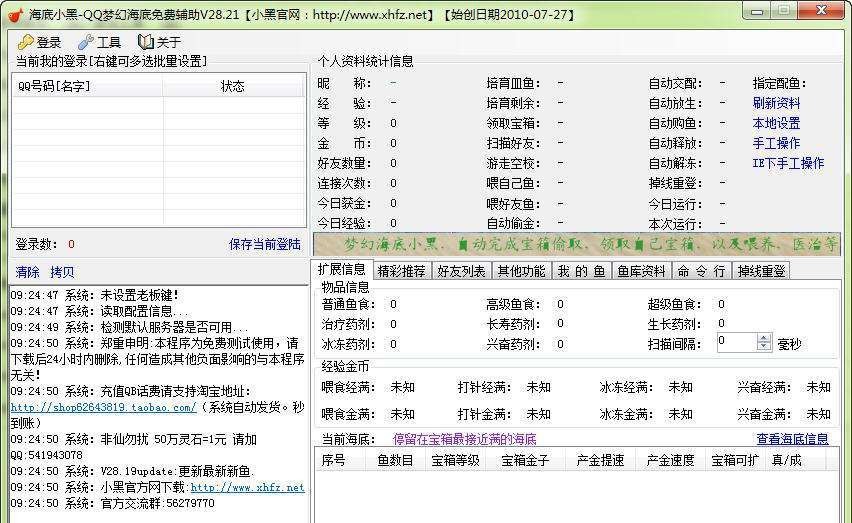Open the 工具 wrench menu
This screenshot has height=523, width=852.
(x=99, y=42)
